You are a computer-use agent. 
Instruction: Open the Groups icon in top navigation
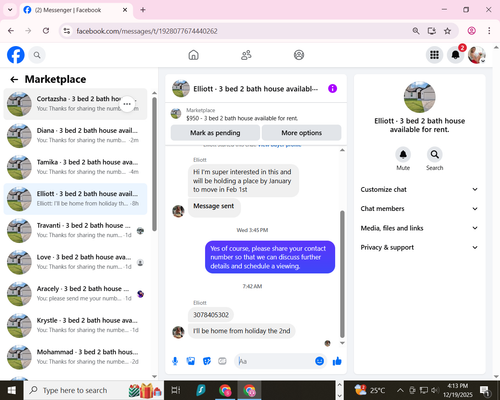(x=299, y=55)
